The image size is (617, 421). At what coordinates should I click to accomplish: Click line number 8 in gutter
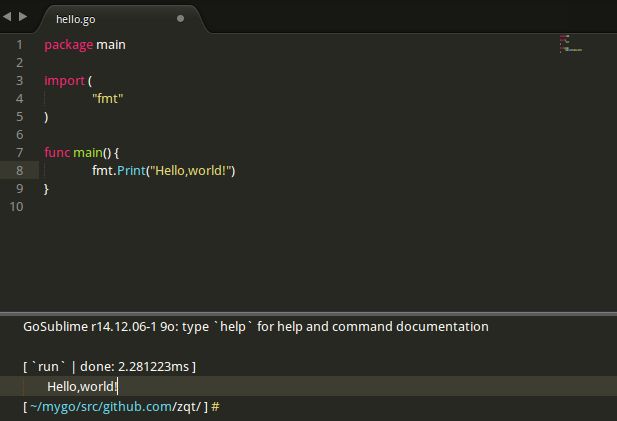click(19, 171)
